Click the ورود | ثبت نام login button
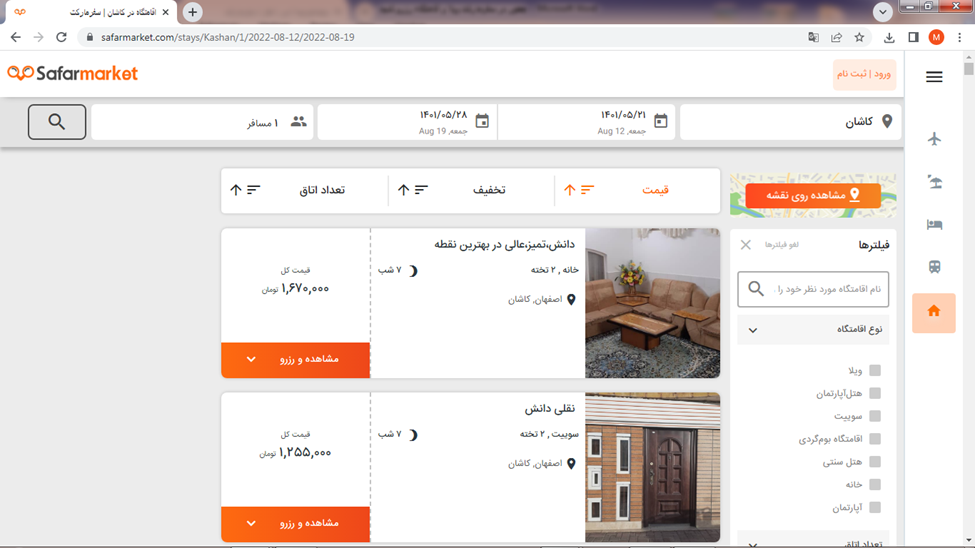 coord(864,74)
